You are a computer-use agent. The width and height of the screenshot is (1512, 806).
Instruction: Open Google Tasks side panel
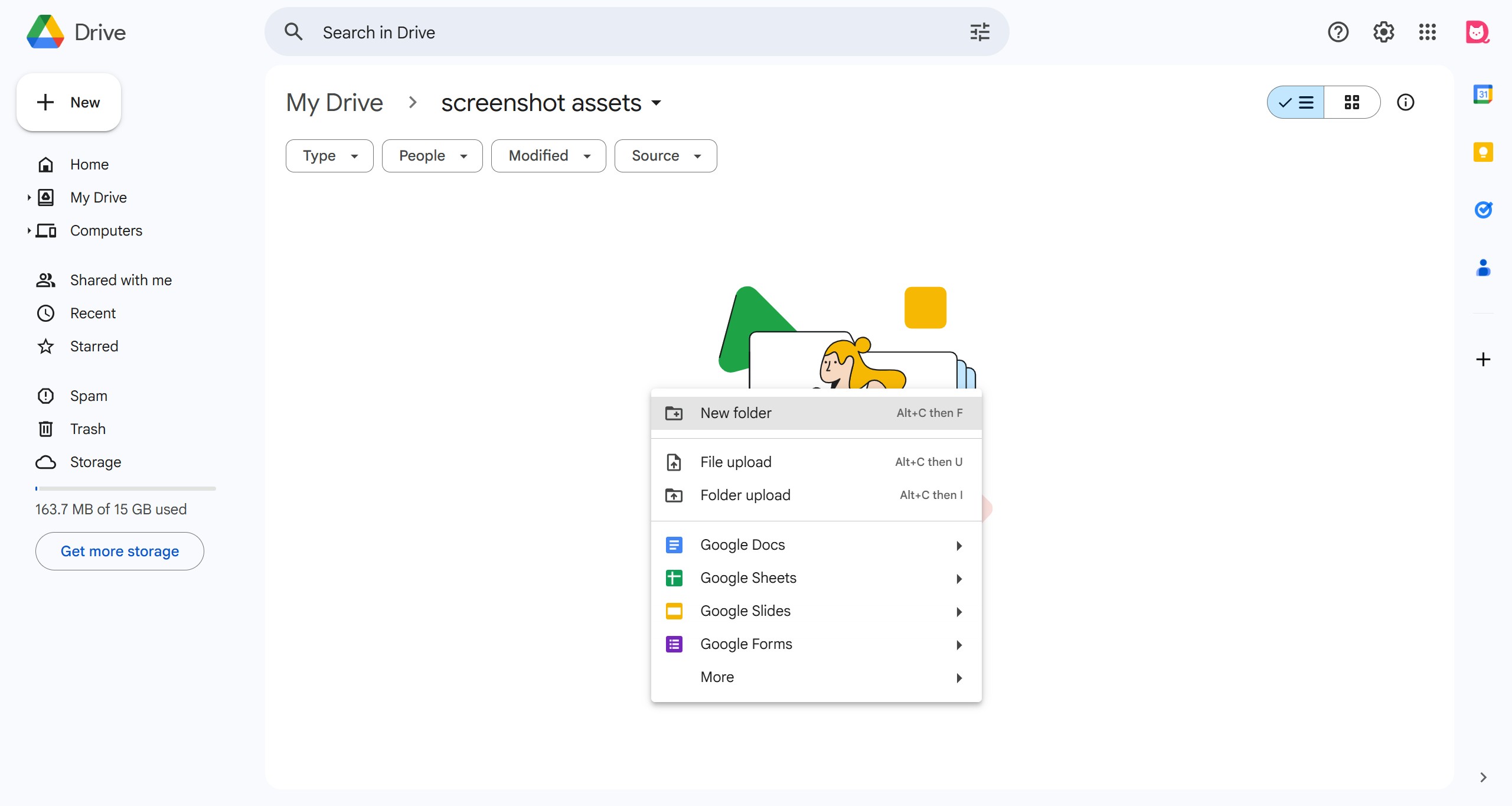click(x=1483, y=210)
